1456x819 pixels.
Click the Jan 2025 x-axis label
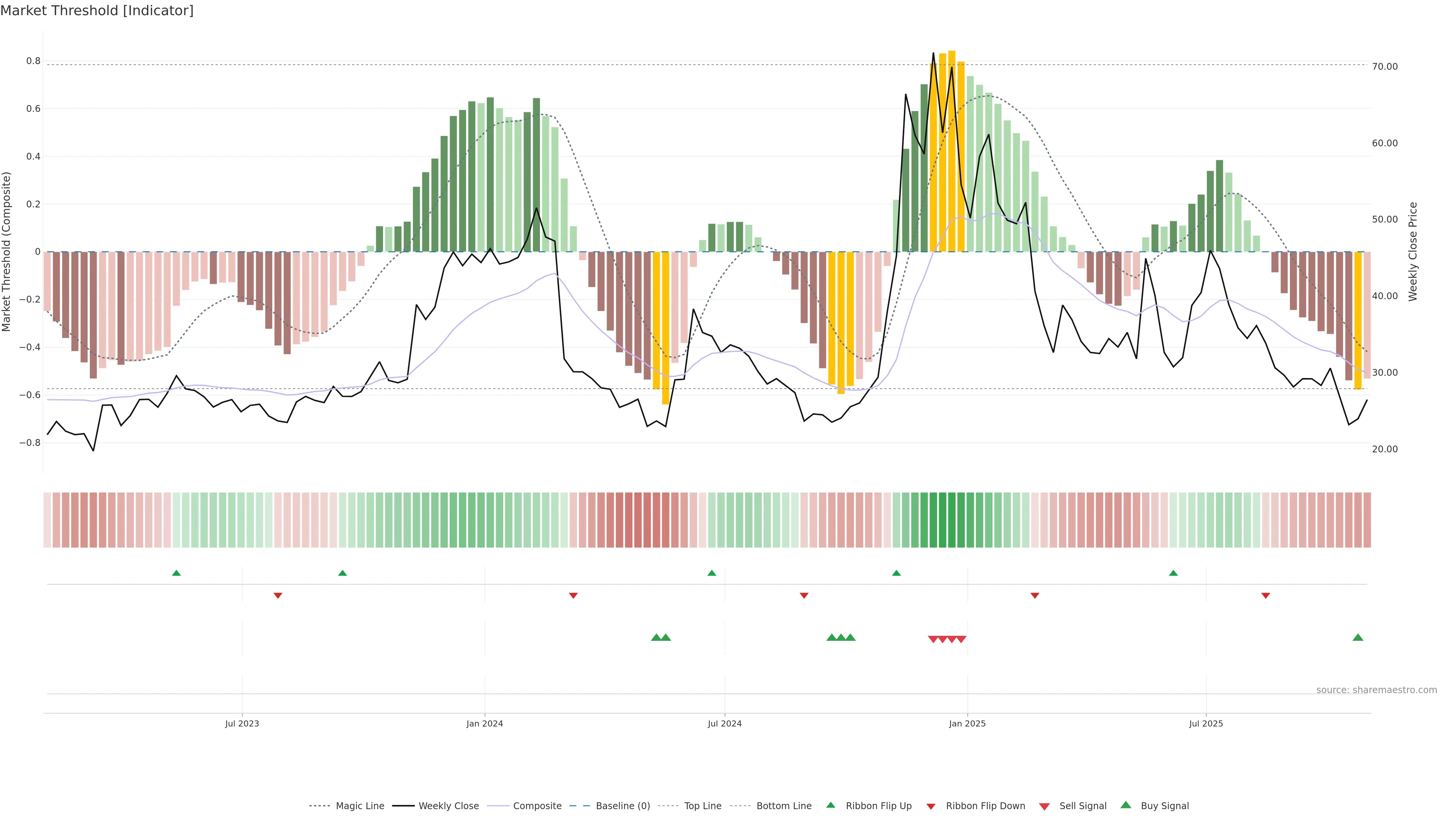click(967, 723)
